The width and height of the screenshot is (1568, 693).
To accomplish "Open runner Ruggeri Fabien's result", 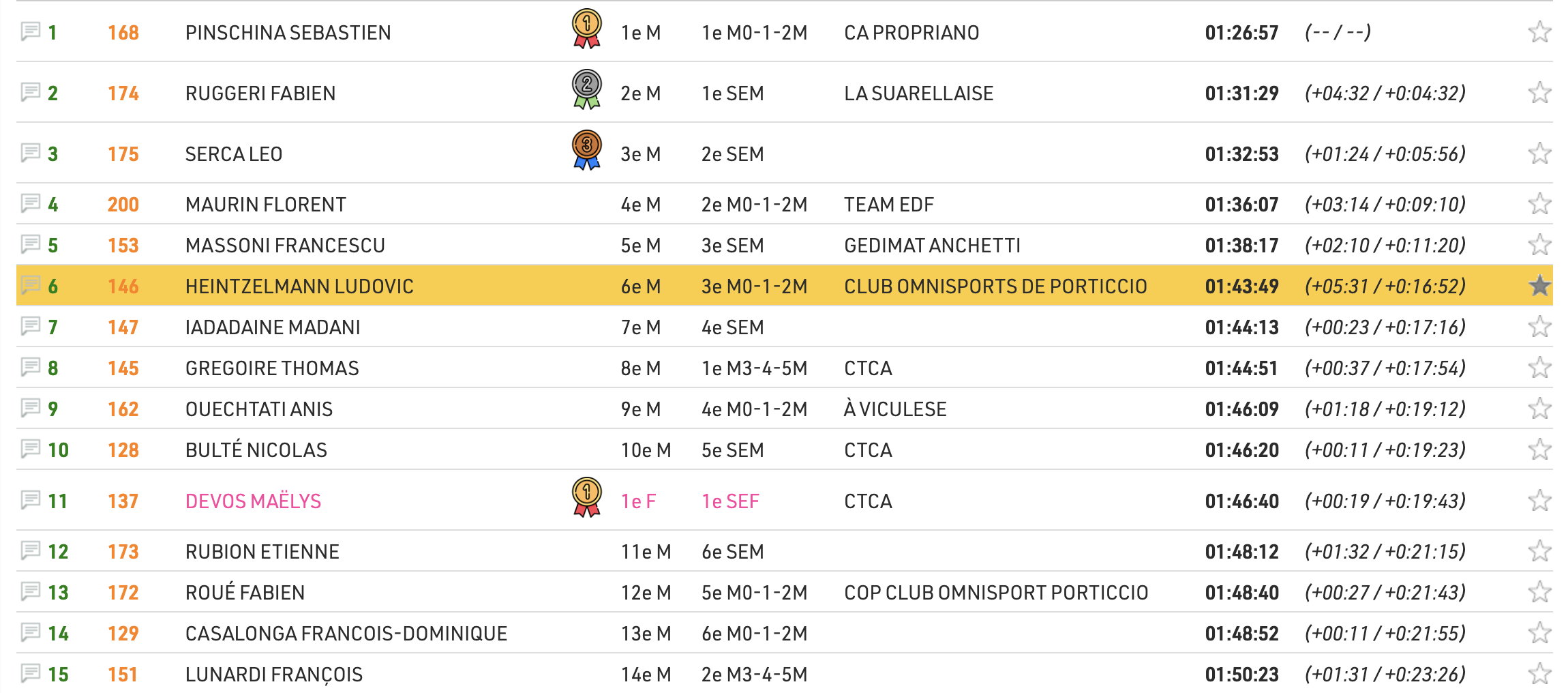I will [260, 93].
